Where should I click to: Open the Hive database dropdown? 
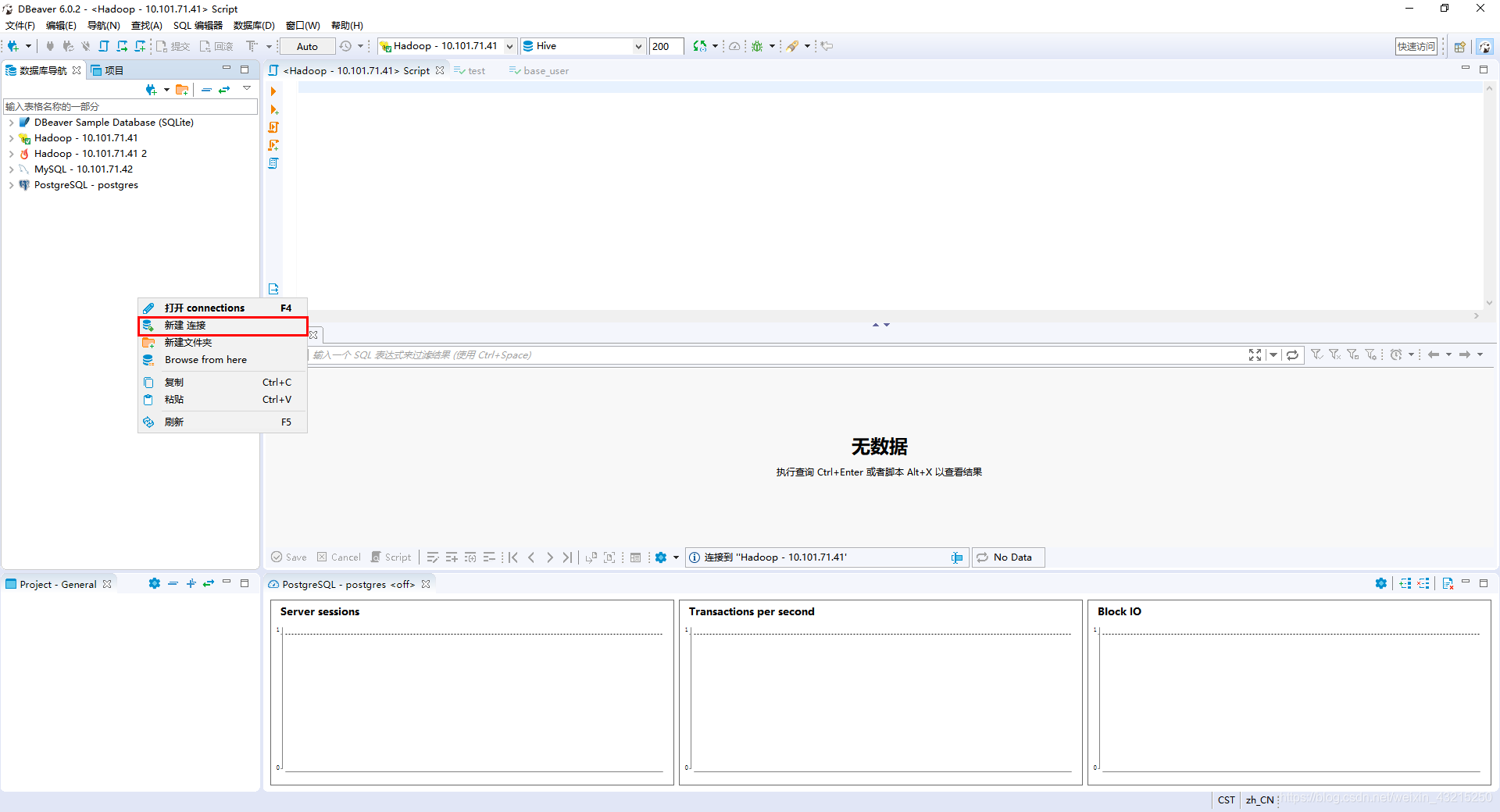(638, 46)
